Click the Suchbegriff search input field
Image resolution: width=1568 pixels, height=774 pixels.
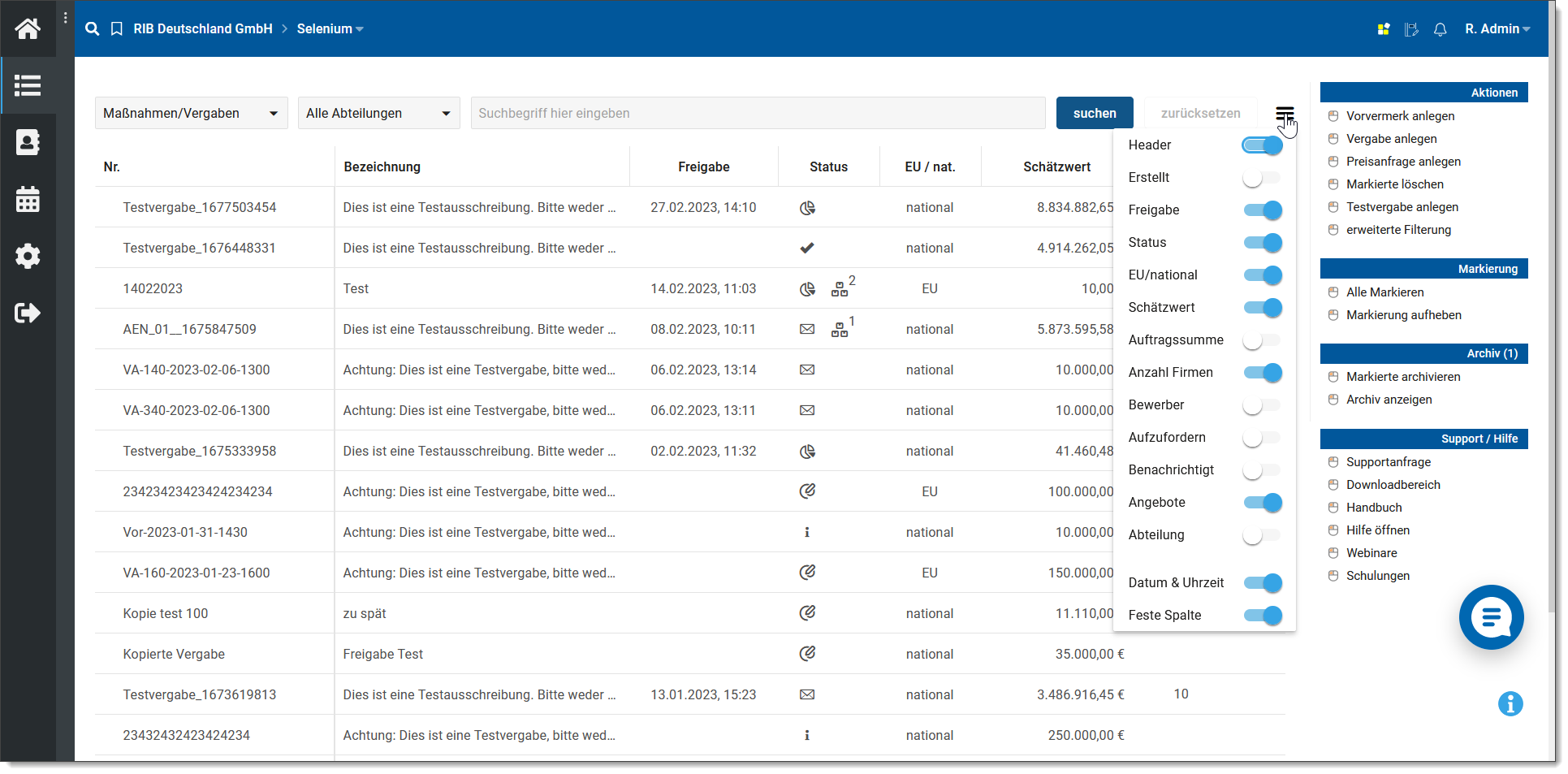pos(758,114)
